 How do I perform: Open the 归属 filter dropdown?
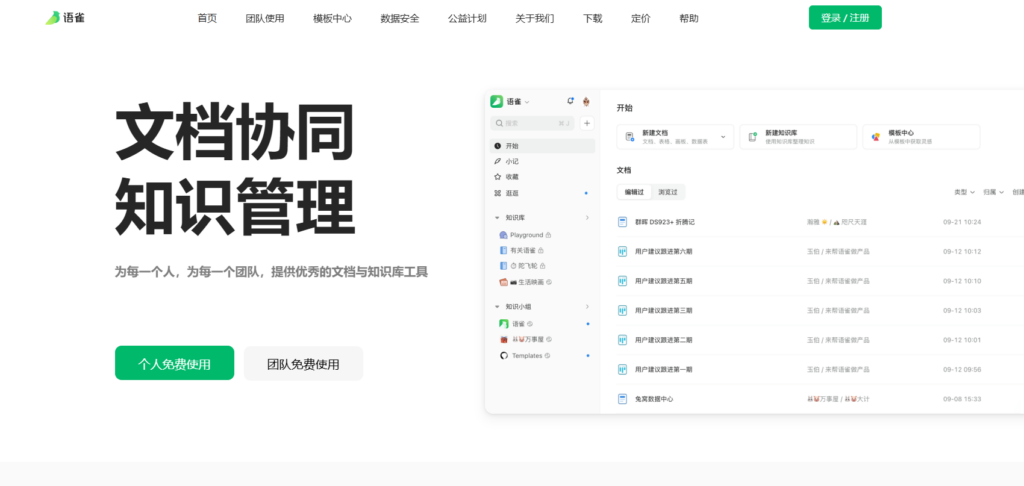[993, 192]
